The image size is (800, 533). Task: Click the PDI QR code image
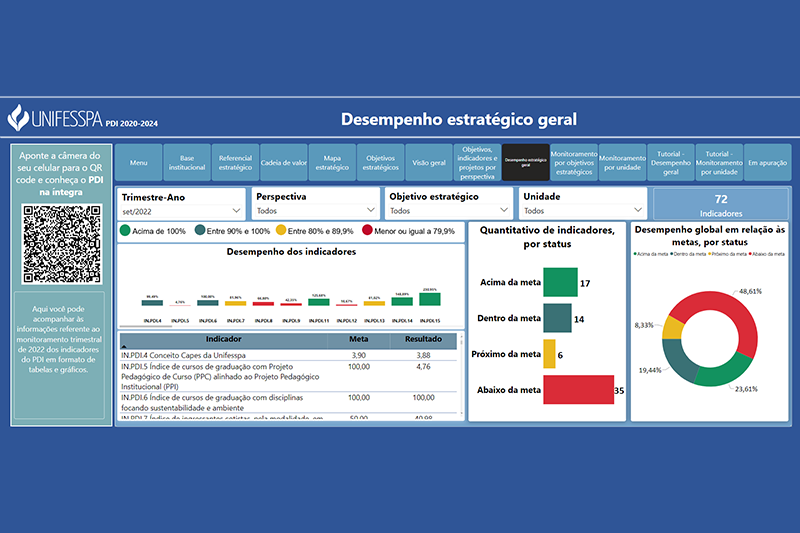click(x=62, y=244)
